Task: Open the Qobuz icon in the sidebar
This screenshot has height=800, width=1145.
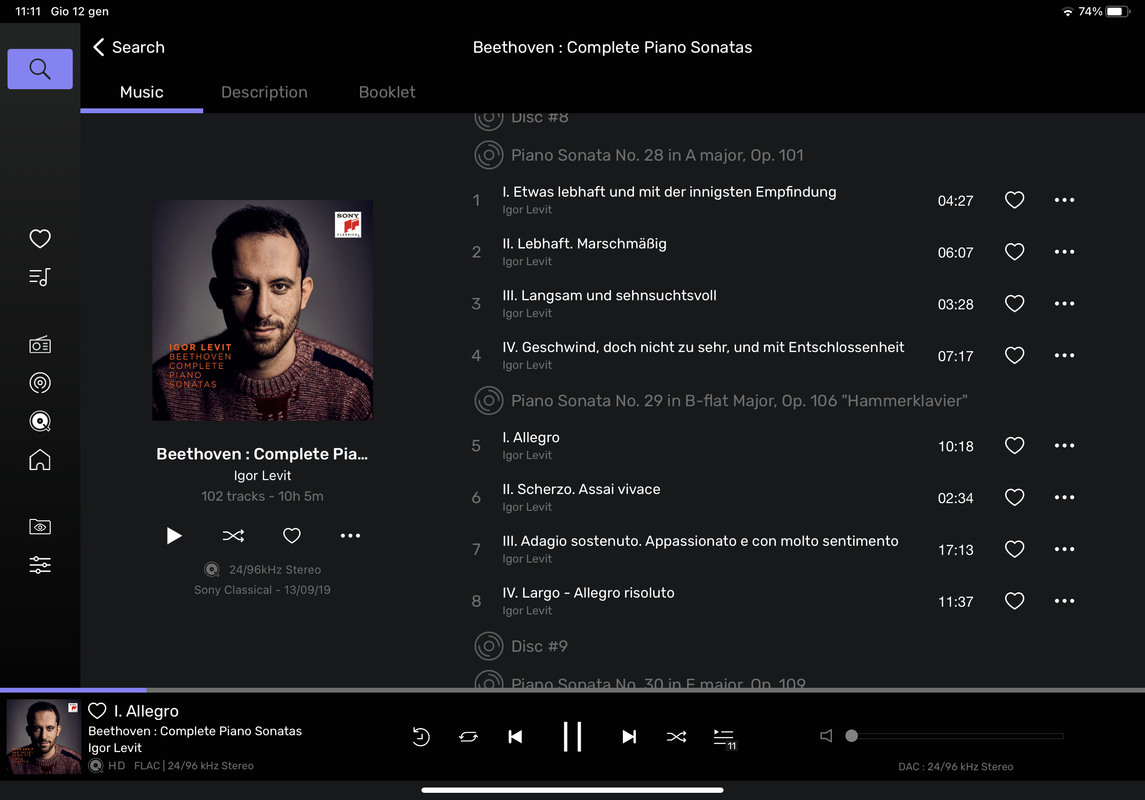Action: tap(40, 421)
